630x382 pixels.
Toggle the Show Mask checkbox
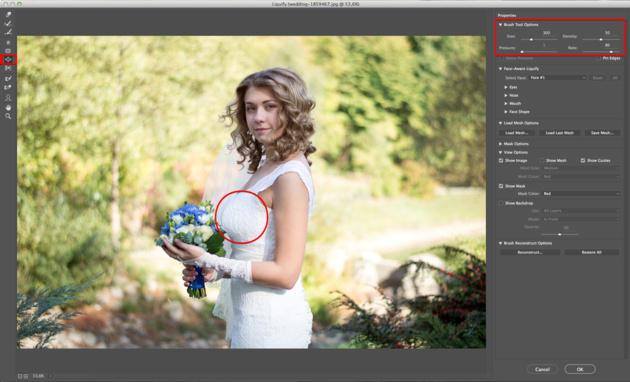501,186
